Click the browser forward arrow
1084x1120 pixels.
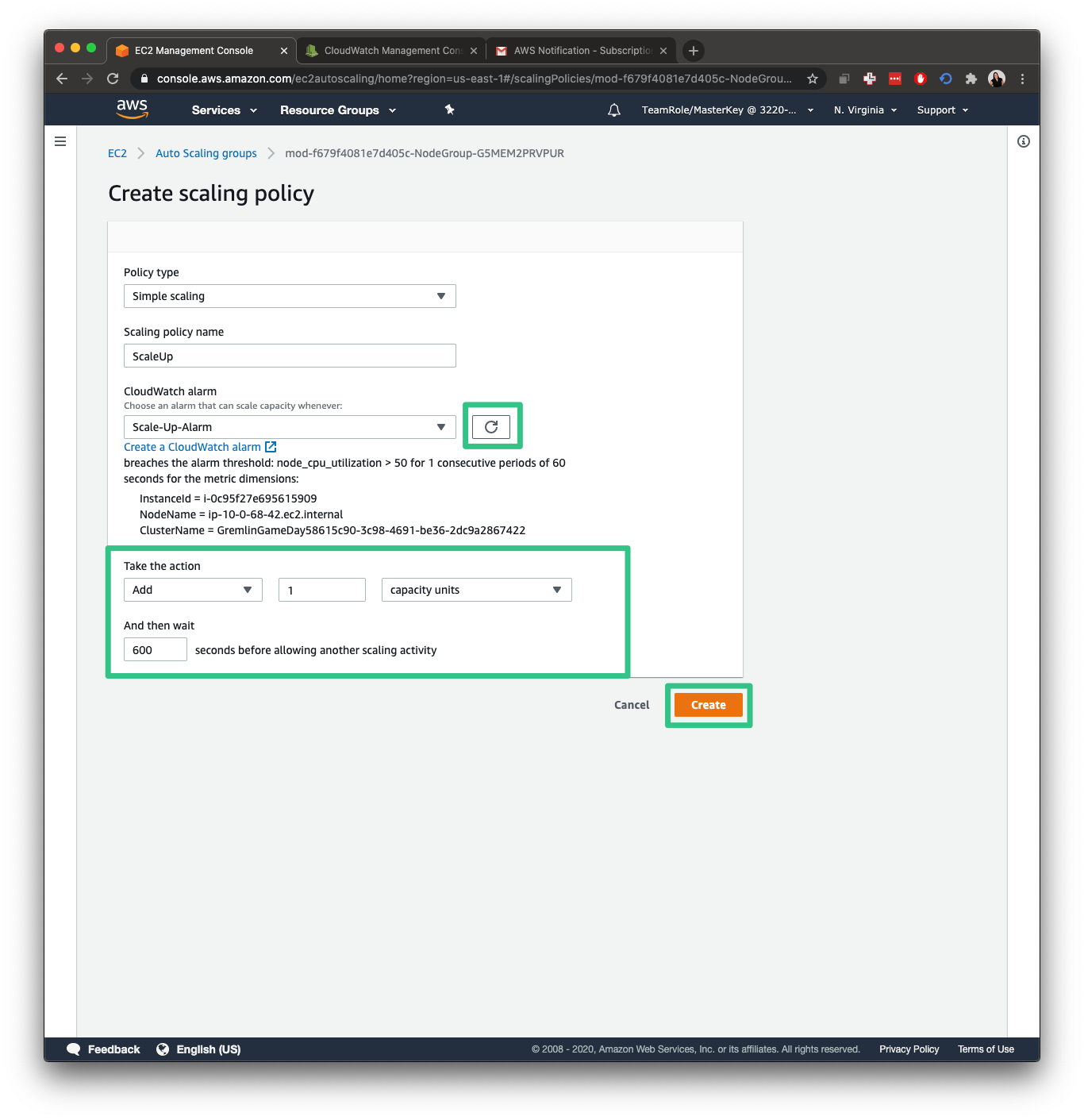tap(87, 79)
